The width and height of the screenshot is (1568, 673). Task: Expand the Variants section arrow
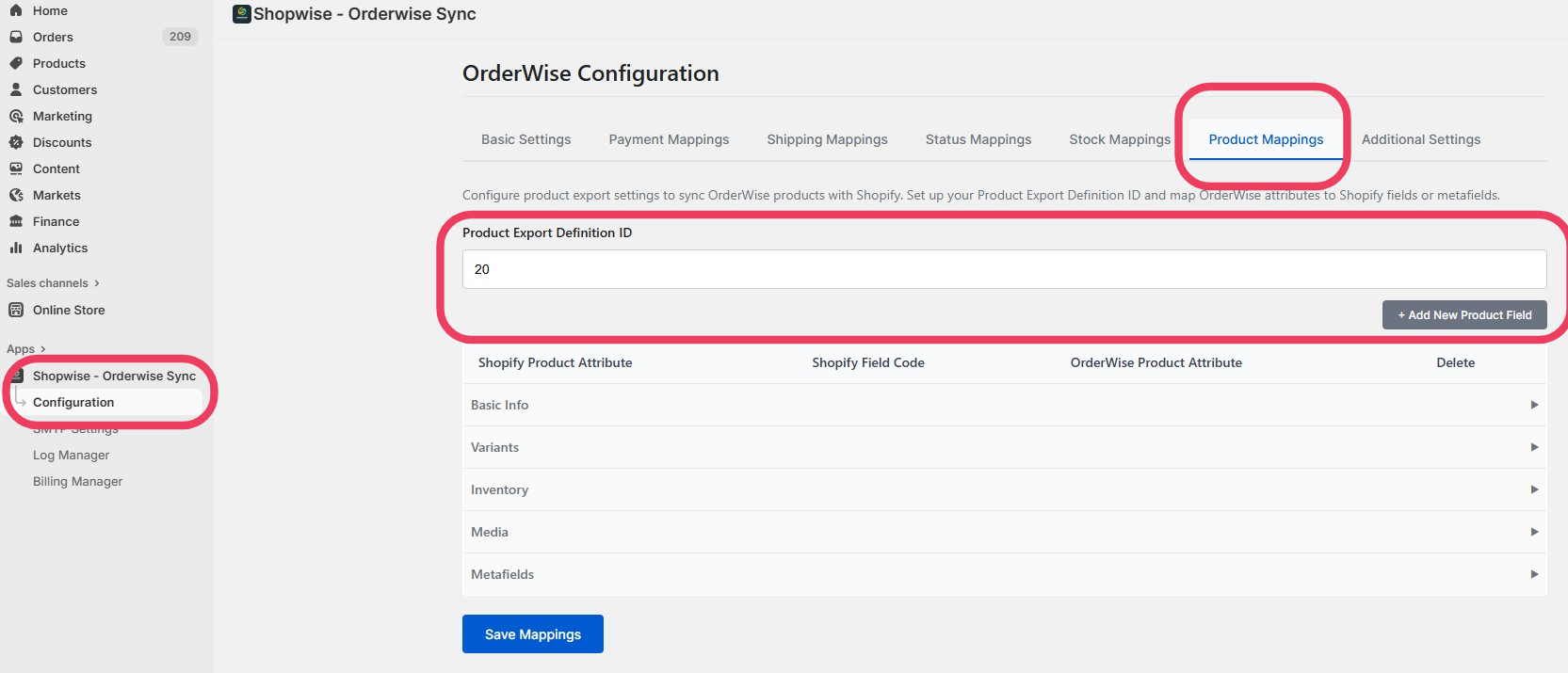point(1534,447)
